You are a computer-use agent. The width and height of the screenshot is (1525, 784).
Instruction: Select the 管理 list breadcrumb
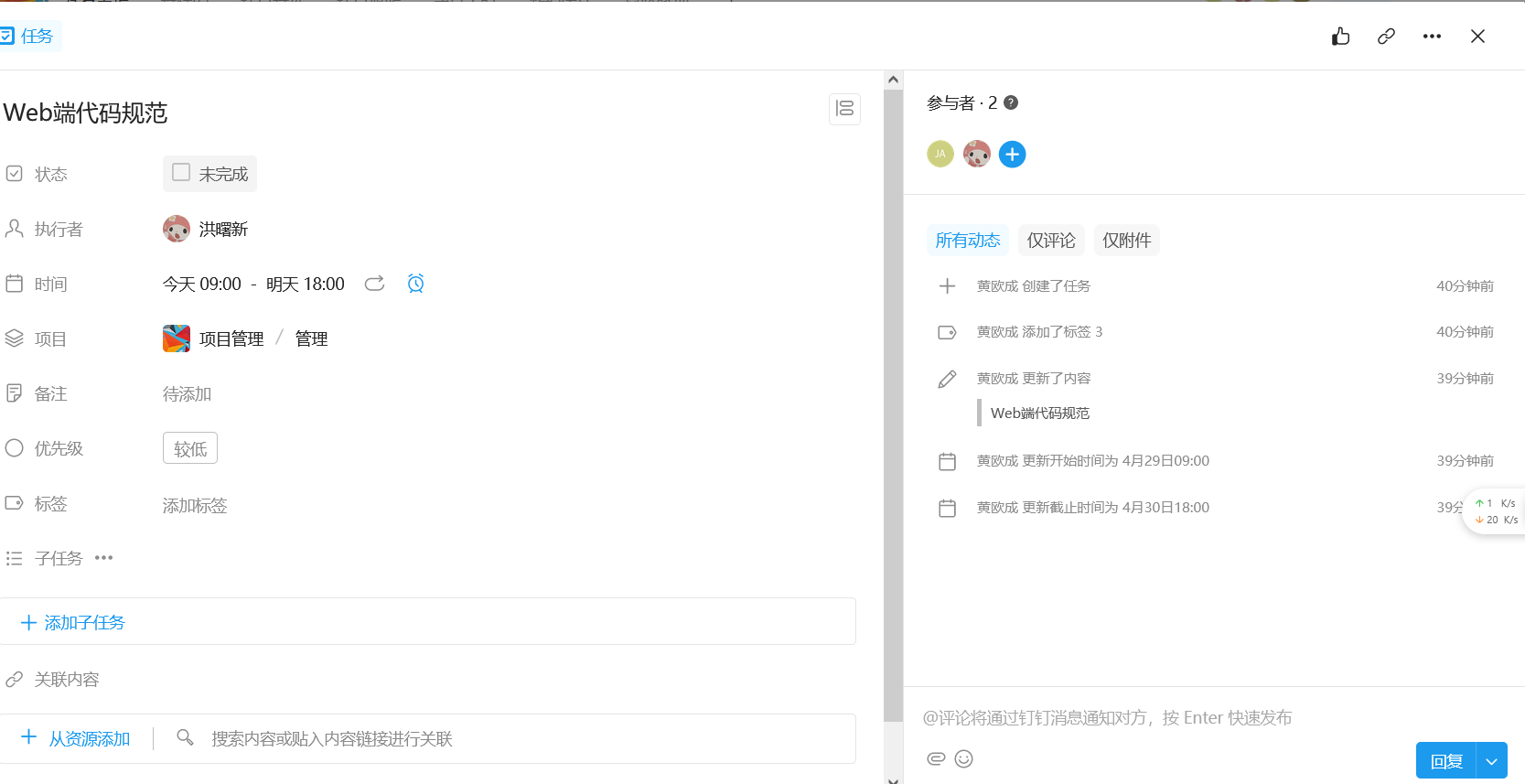(x=311, y=339)
